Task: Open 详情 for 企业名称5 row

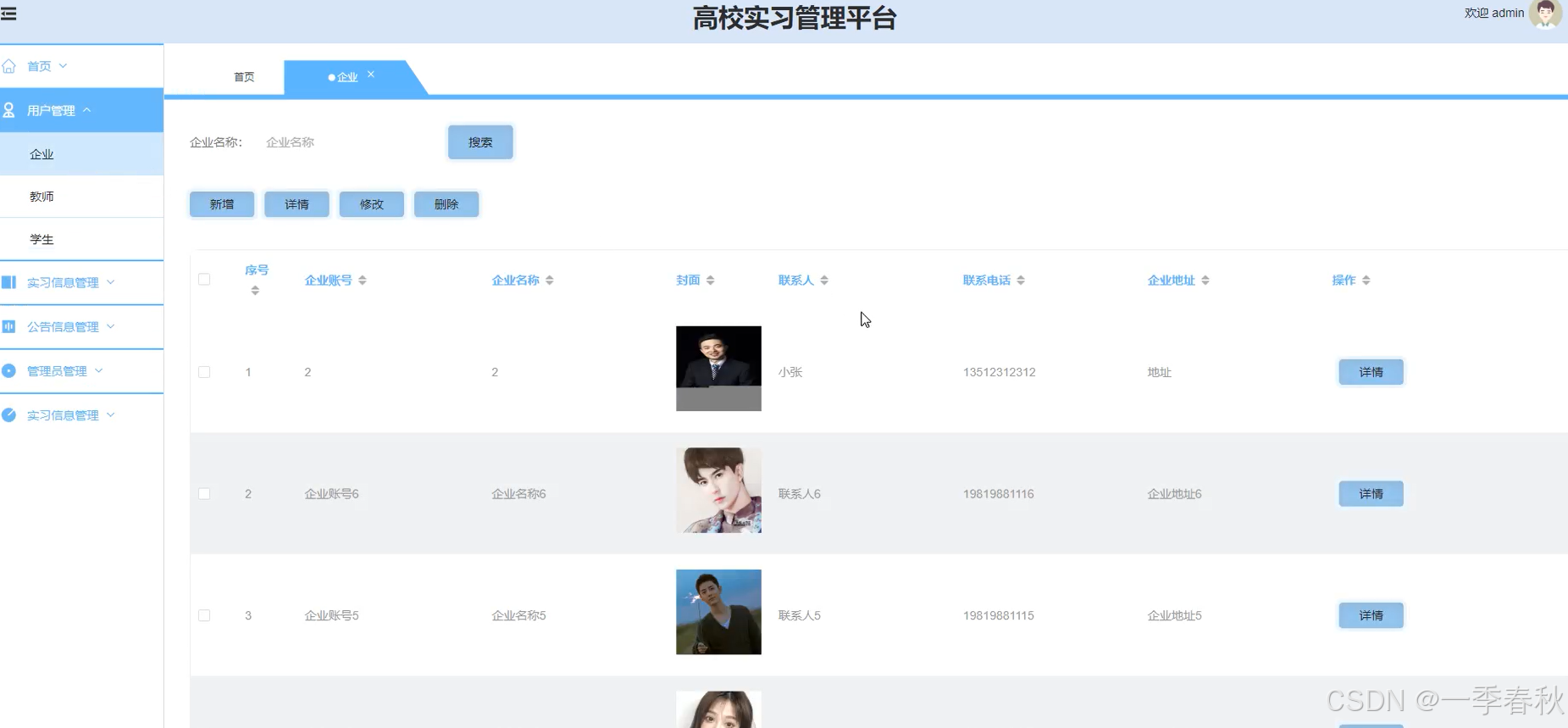Action: 1371,615
